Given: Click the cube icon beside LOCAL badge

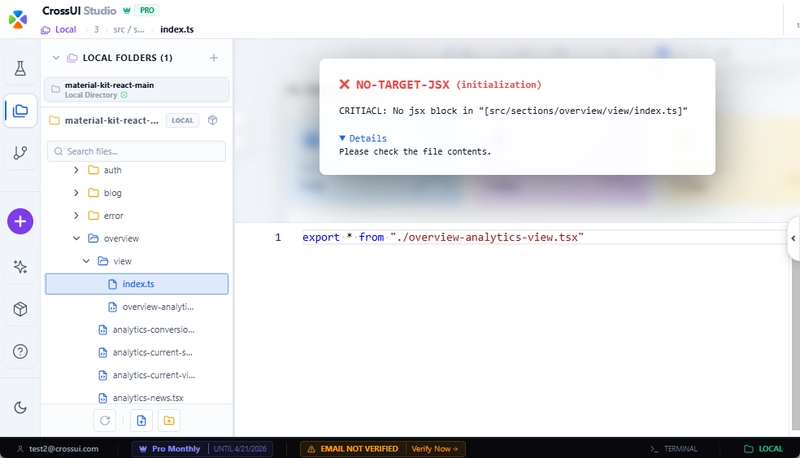Looking at the screenshot, I should coord(213,120).
